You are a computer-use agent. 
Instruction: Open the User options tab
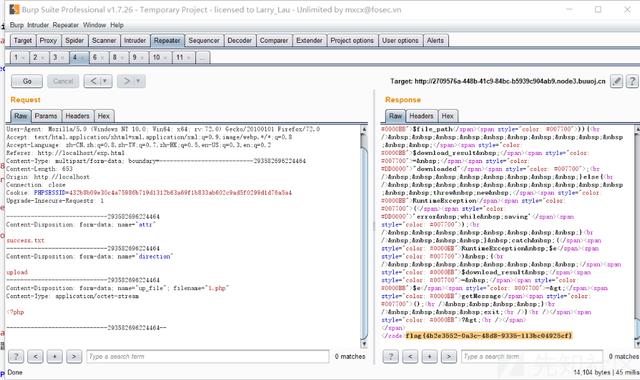pos(400,40)
